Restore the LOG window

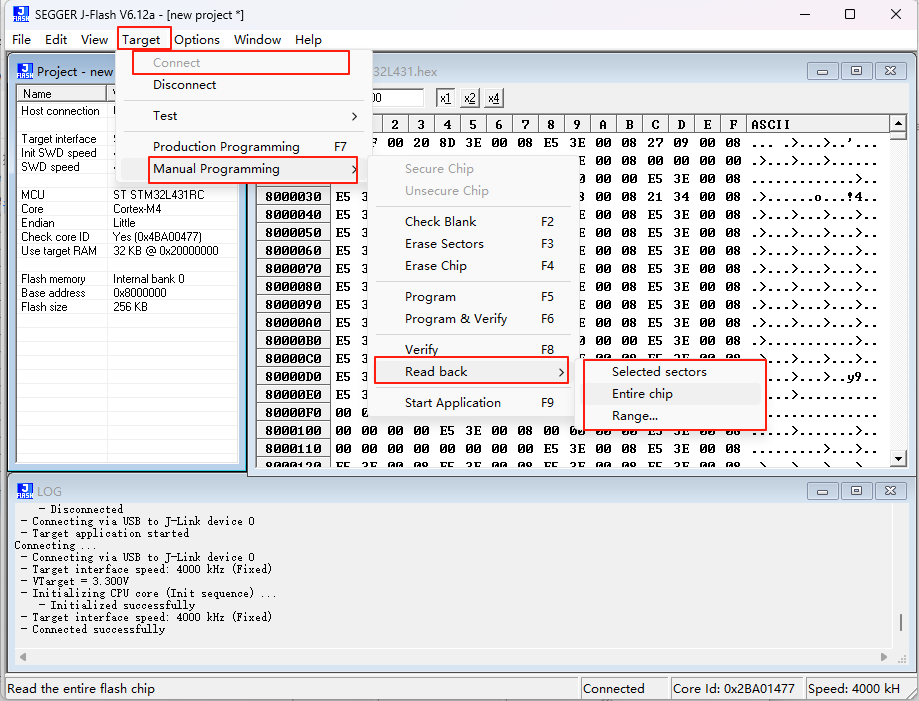pyautogui.click(x=856, y=491)
